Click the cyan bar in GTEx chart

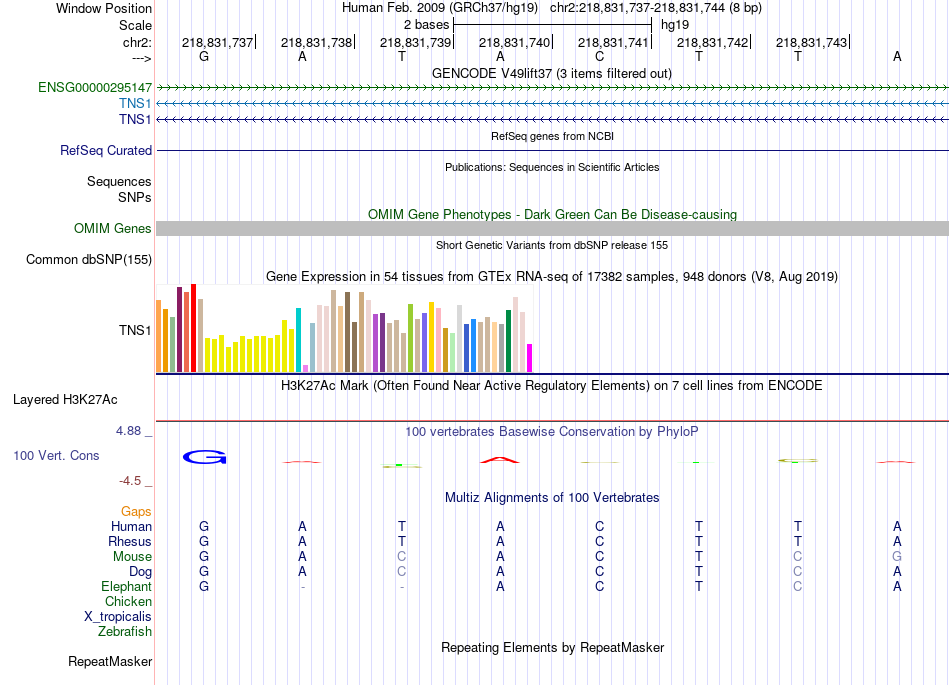[298, 340]
